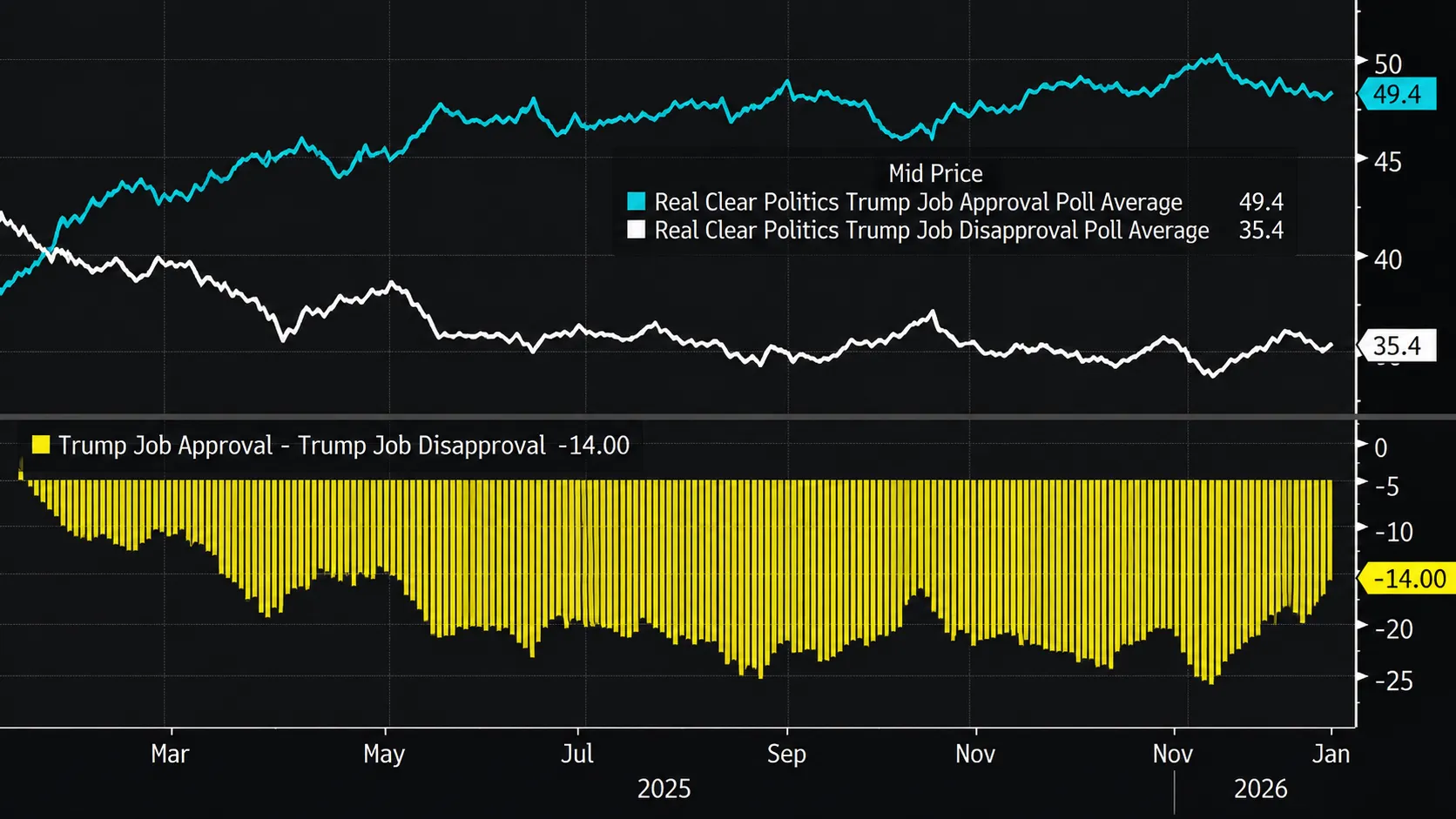Click the 35.4 value in the Mid Price legend

coord(1261,230)
